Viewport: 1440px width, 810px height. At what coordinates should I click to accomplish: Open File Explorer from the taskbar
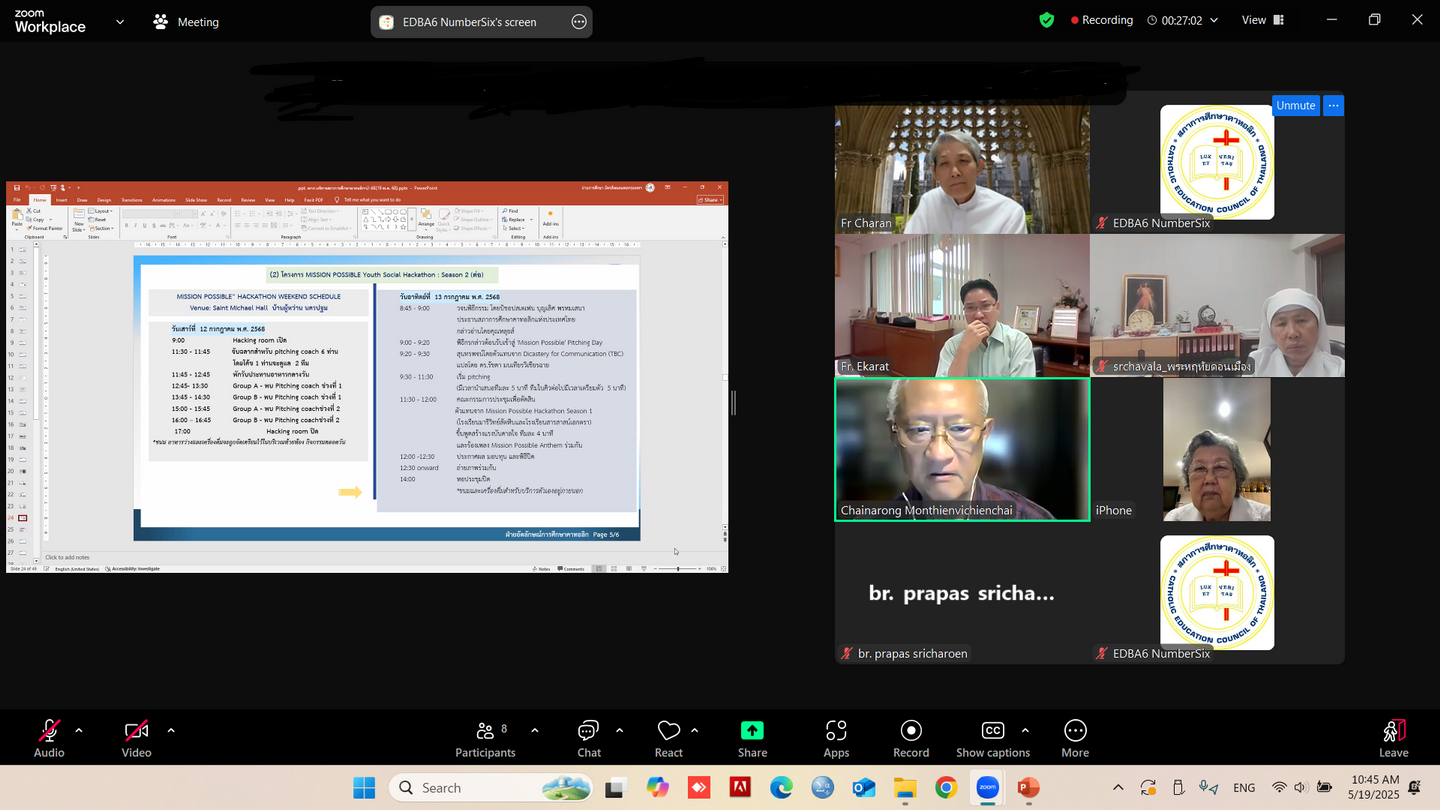905,788
